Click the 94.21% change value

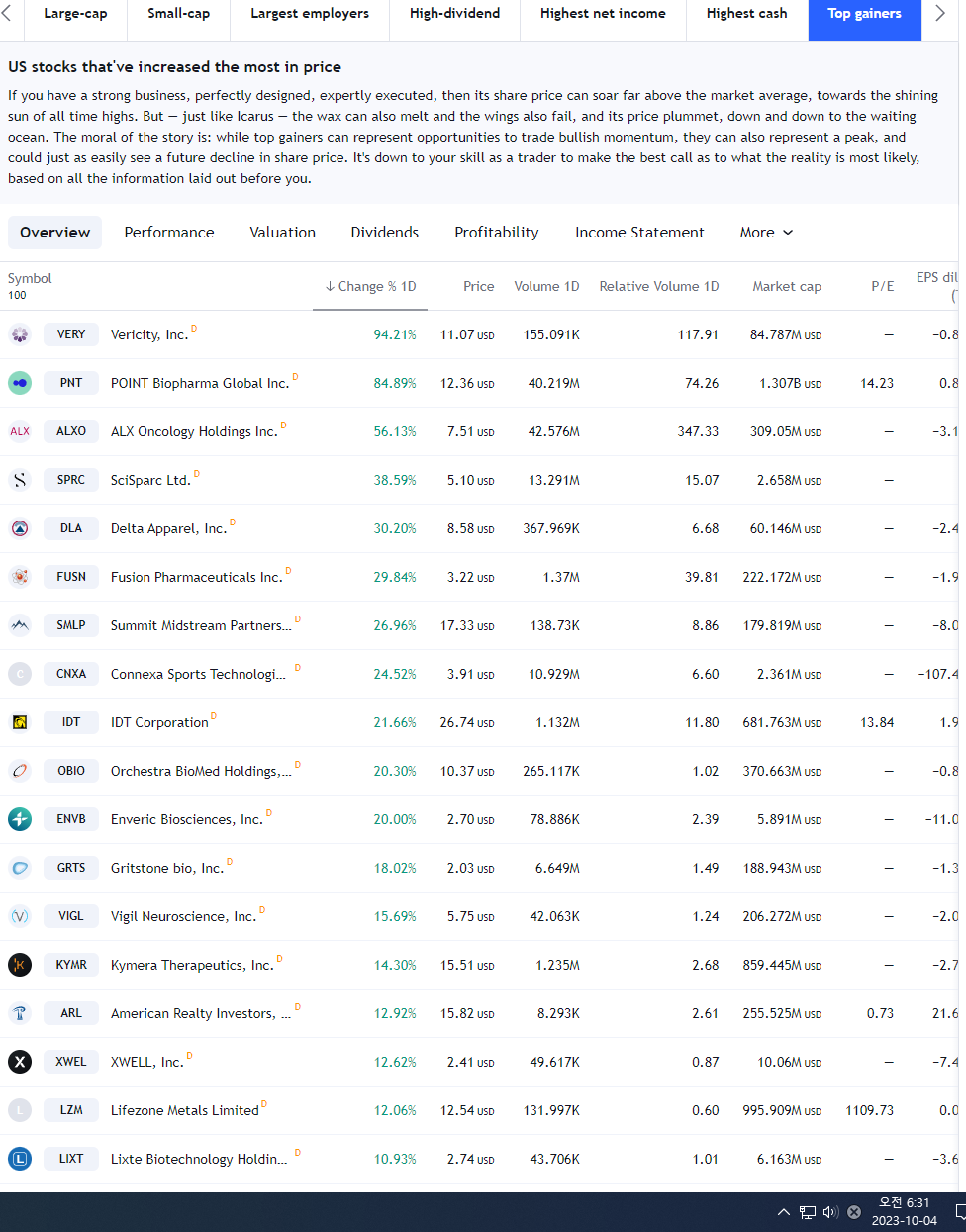395,334
